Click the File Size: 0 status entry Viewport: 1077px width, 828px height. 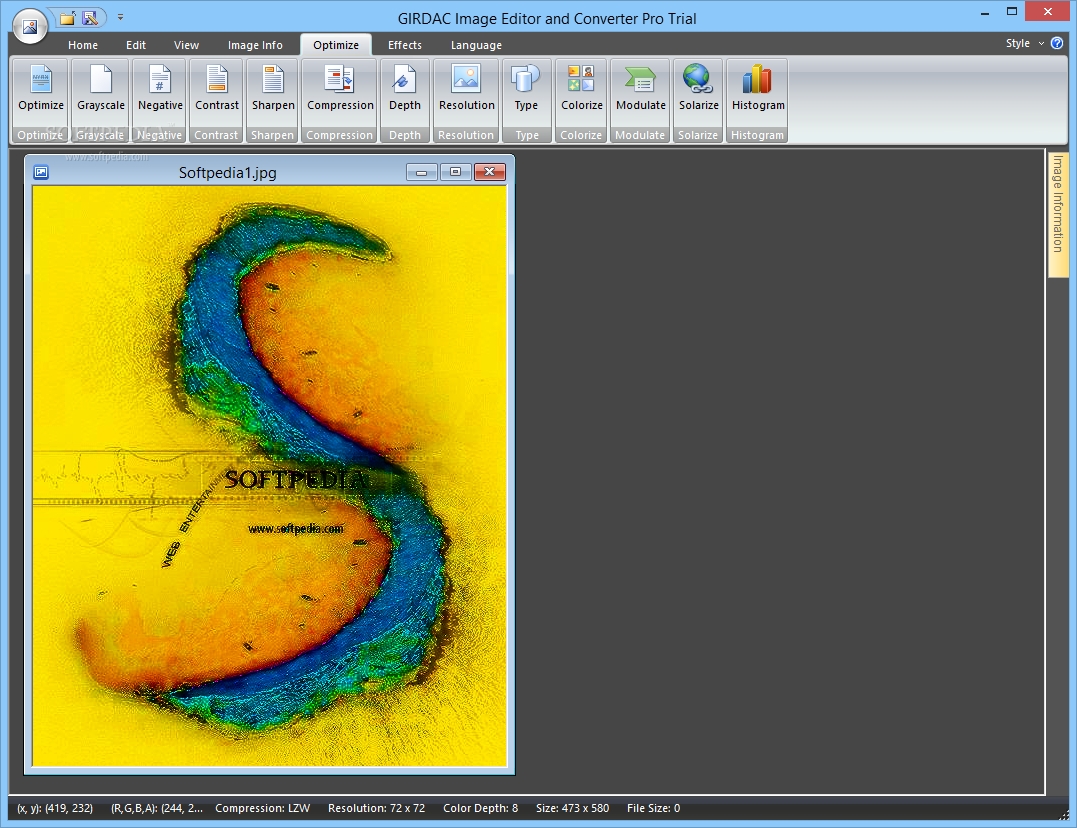[x=653, y=808]
